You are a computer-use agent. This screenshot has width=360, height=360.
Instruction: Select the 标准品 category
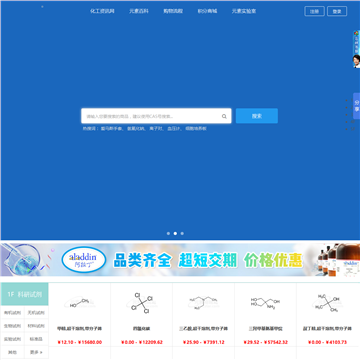click(x=36, y=339)
